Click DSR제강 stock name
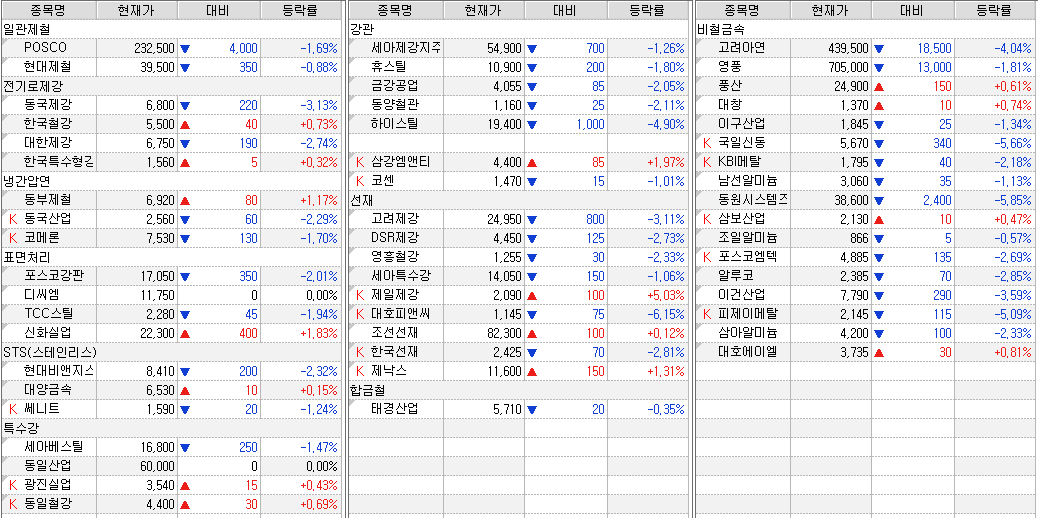 pyautogui.click(x=395, y=238)
